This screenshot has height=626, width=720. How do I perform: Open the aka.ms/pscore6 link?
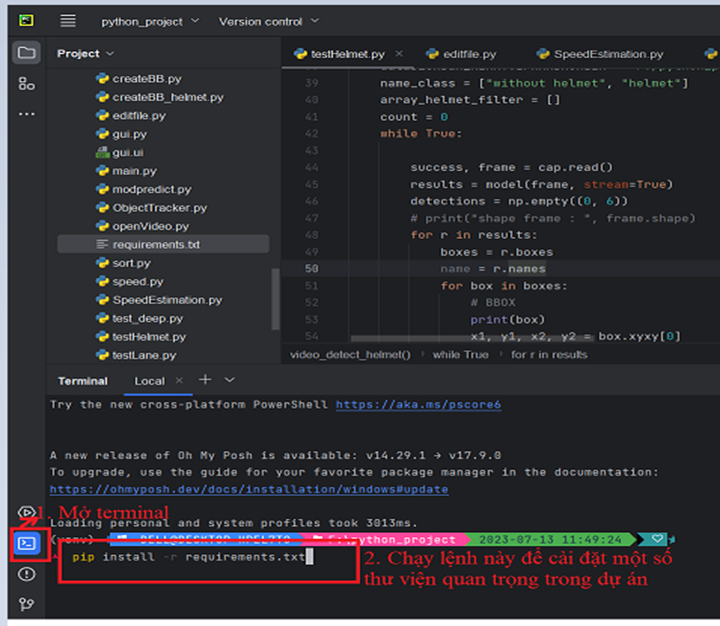pyautogui.click(x=418, y=405)
